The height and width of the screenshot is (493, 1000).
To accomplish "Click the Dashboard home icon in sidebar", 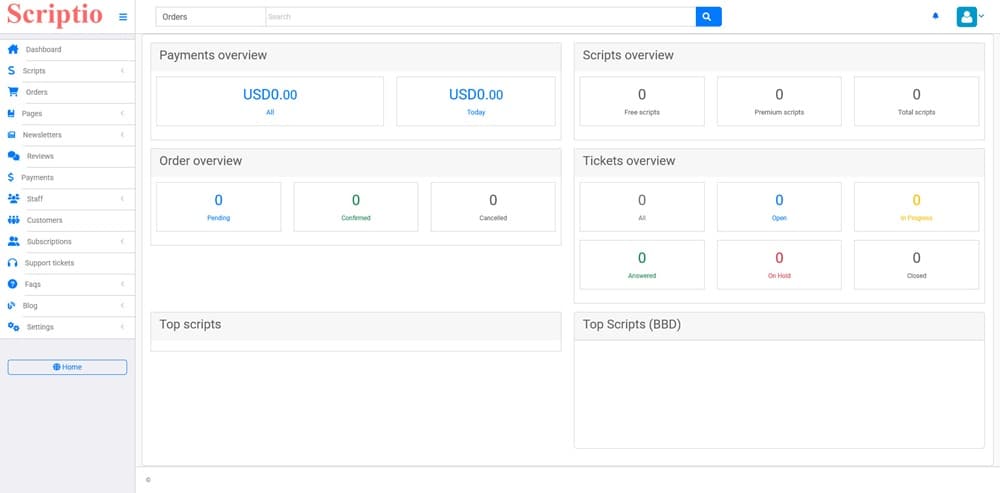I will 13,49.
